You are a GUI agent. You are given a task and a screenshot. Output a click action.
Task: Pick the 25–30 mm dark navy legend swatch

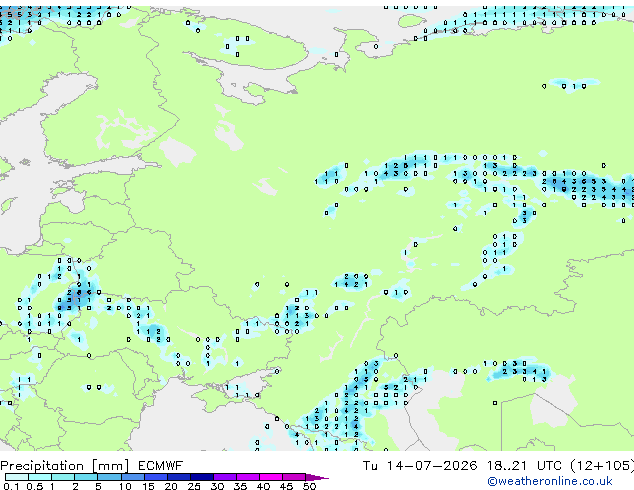[202, 477]
